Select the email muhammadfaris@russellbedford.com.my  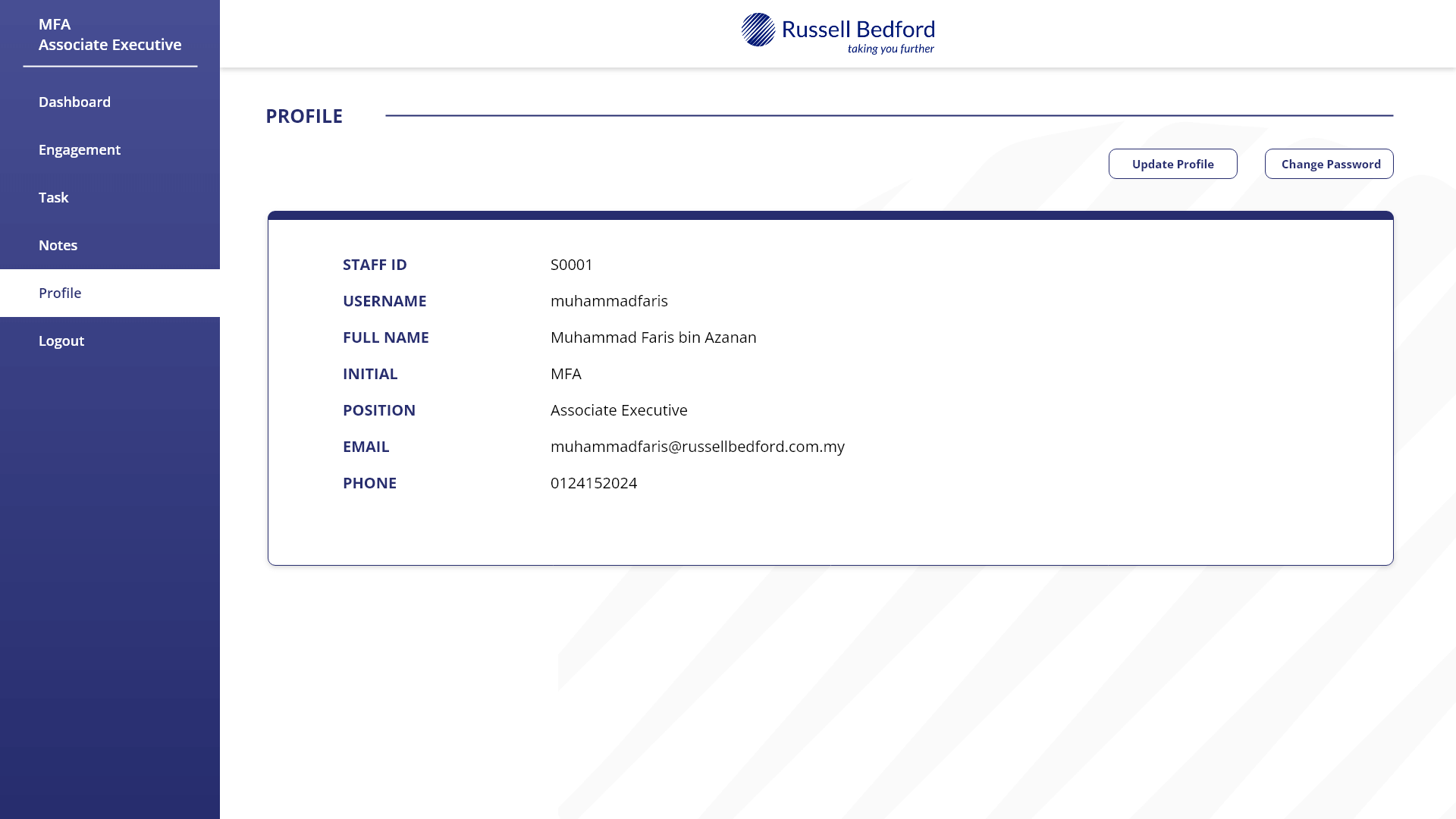[697, 447]
